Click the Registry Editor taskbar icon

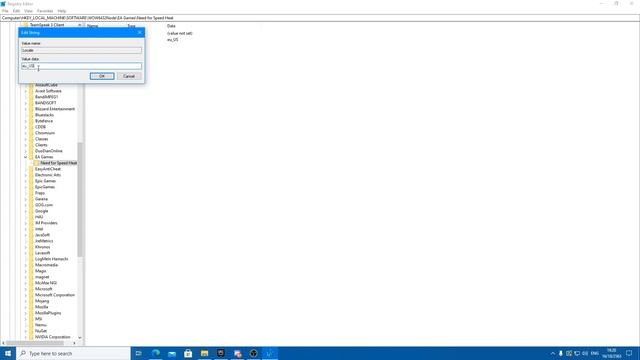(x=270, y=353)
